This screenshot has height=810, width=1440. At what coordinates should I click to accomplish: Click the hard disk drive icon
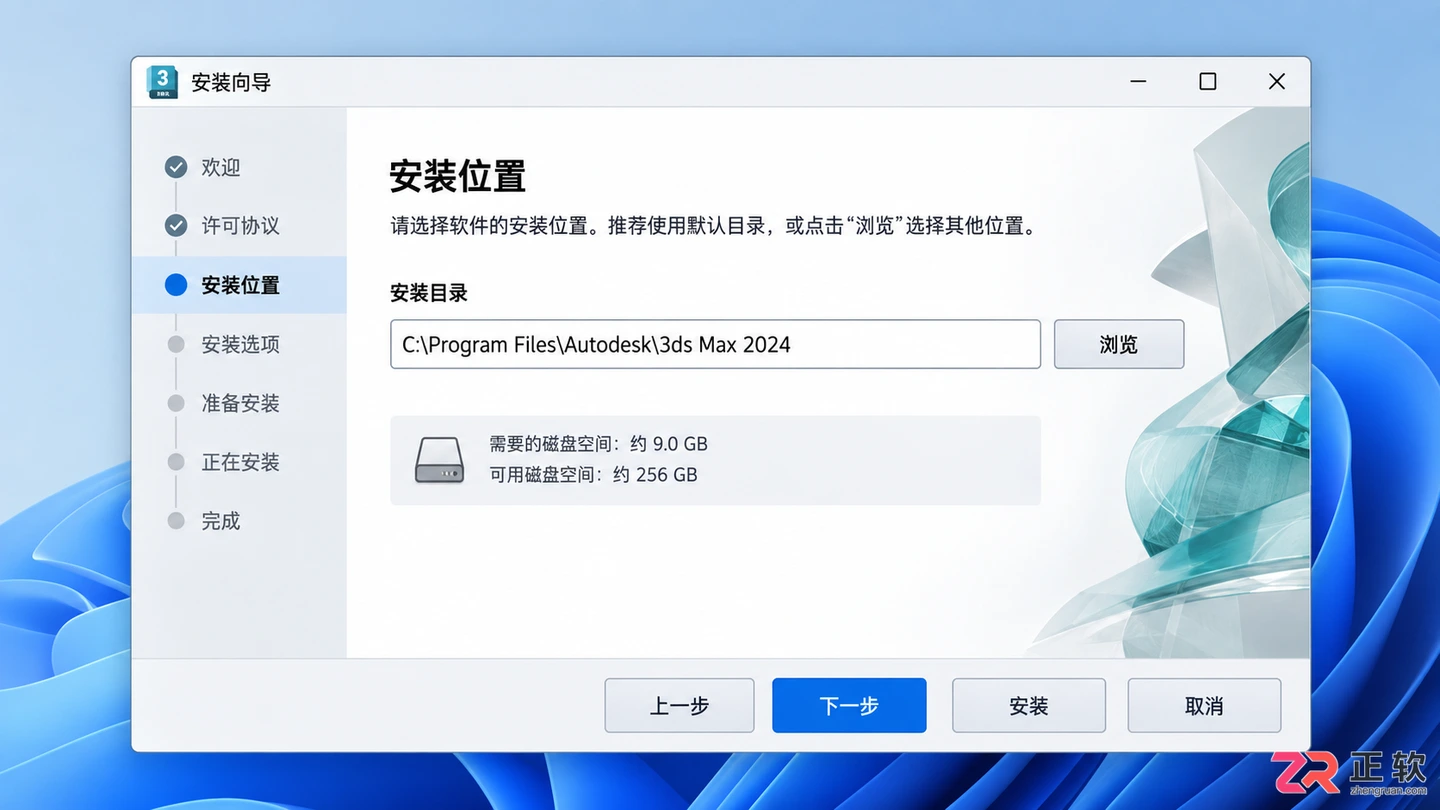[x=440, y=461]
